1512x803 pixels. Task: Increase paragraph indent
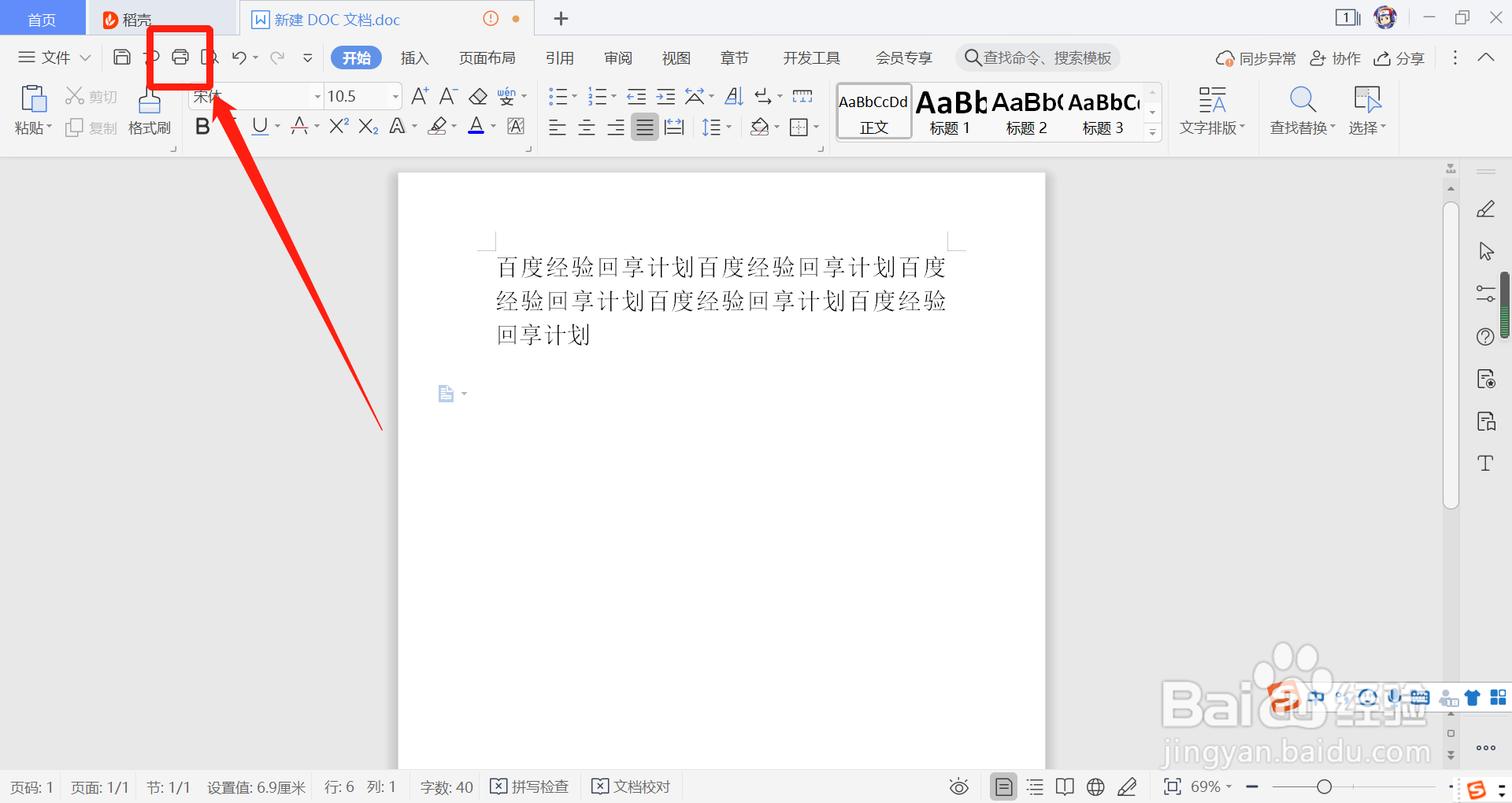666,96
